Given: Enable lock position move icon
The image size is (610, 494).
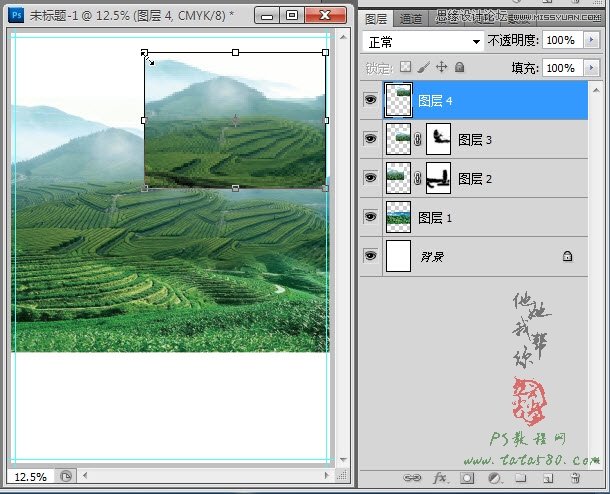Looking at the screenshot, I should click(442, 67).
